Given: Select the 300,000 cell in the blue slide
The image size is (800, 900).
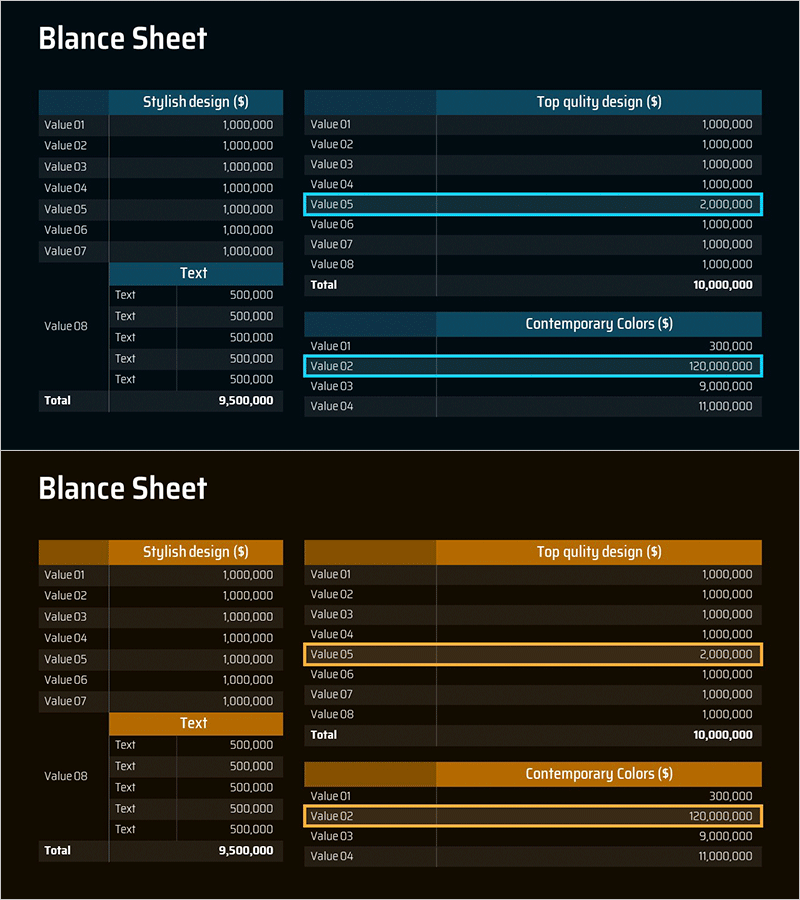Looking at the screenshot, I should 731,346.
